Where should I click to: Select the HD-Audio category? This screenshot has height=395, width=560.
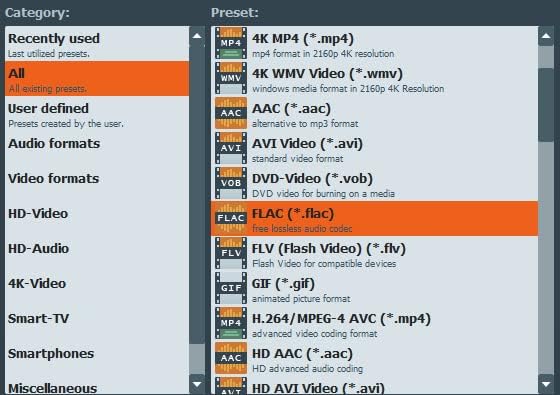[97, 254]
